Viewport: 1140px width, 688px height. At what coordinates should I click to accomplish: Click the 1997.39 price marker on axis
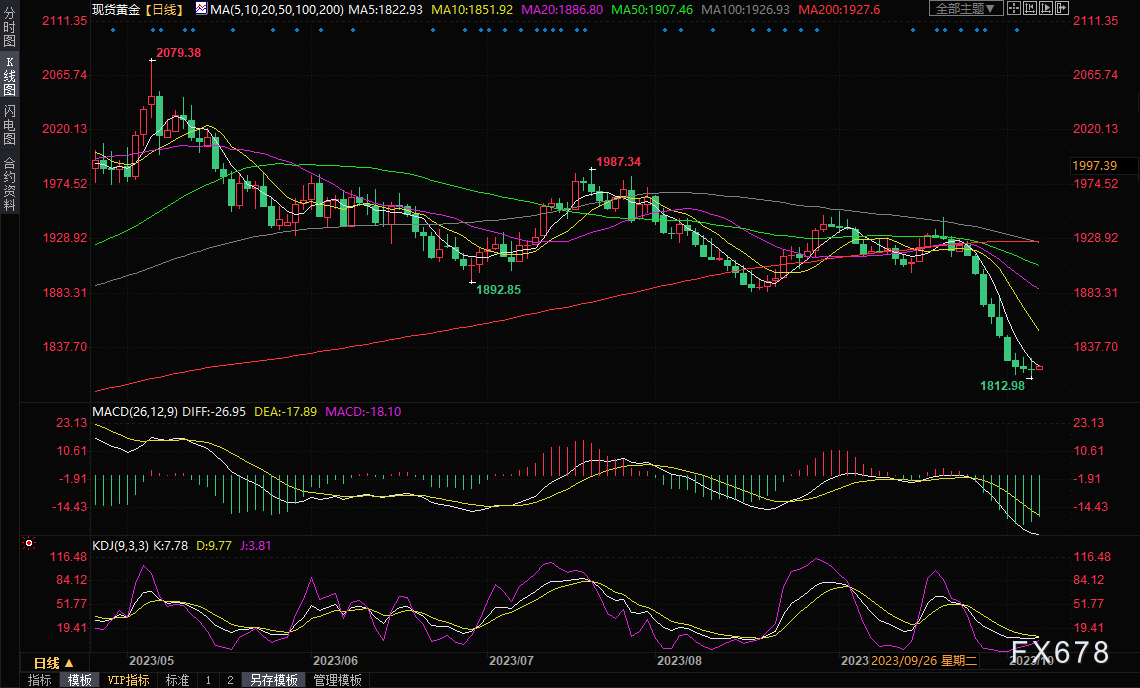point(1098,166)
